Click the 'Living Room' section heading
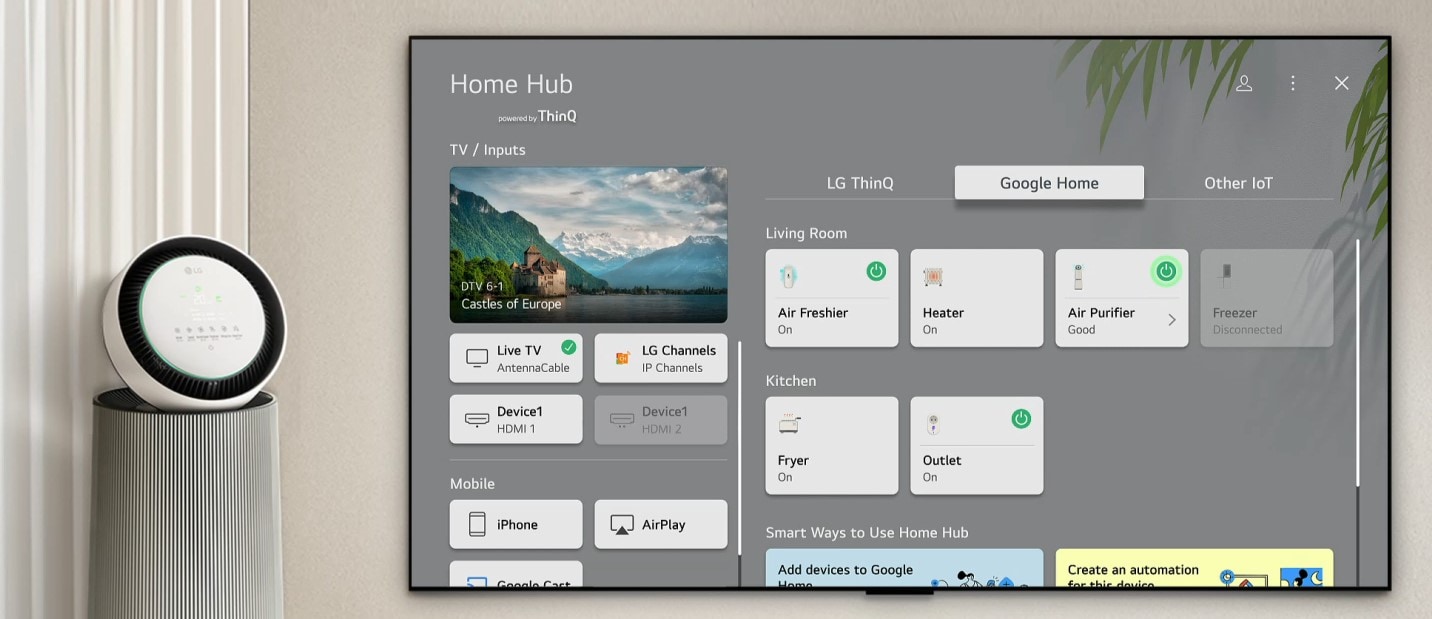1432x619 pixels. click(x=806, y=233)
